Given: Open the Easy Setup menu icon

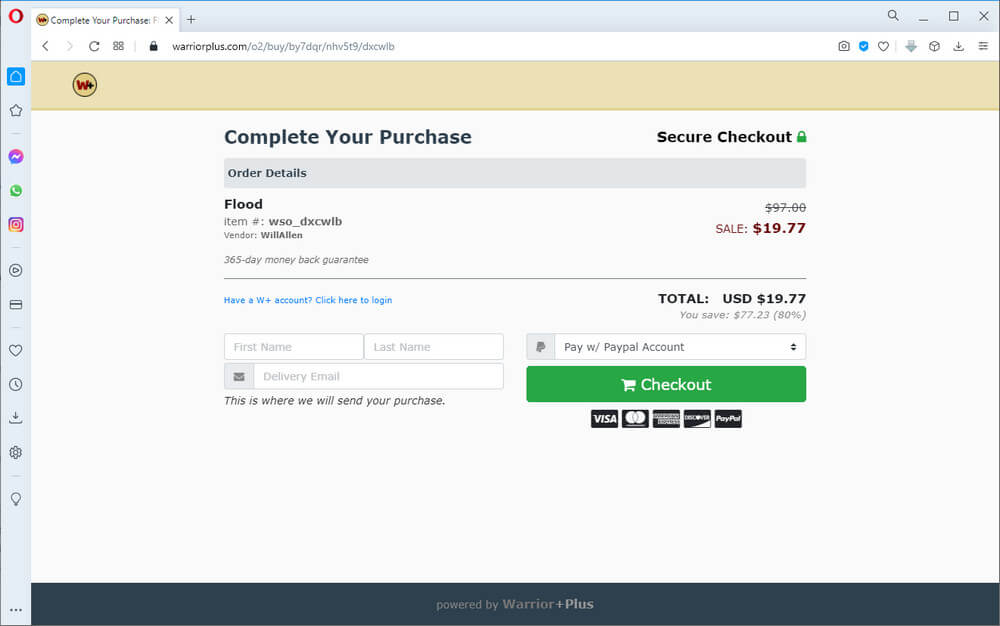Looking at the screenshot, I should (x=983, y=46).
